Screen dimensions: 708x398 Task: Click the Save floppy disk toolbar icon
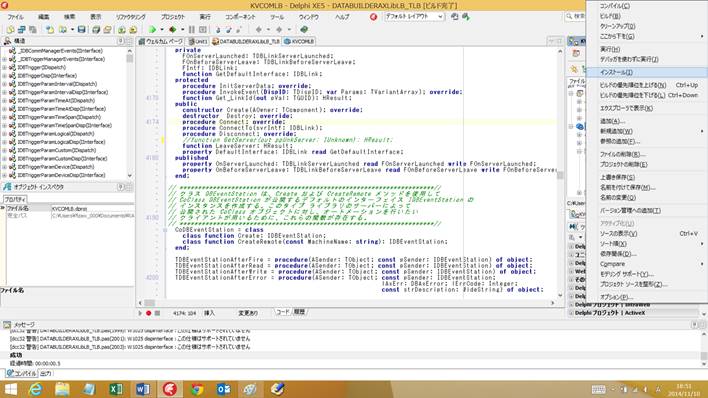tap(81, 29)
